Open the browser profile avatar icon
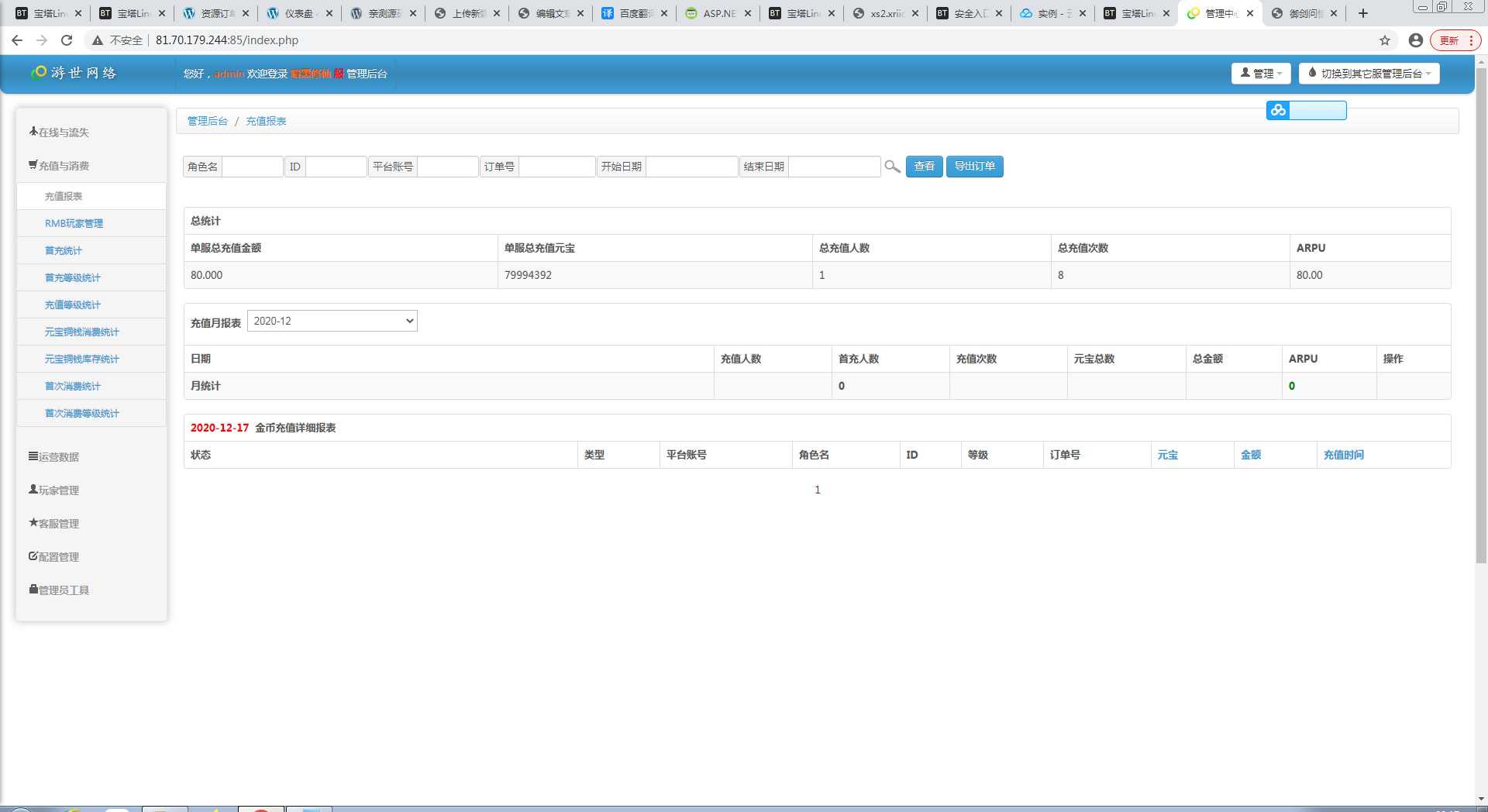This screenshot has width=1488, height=812. pos(1415,40)
